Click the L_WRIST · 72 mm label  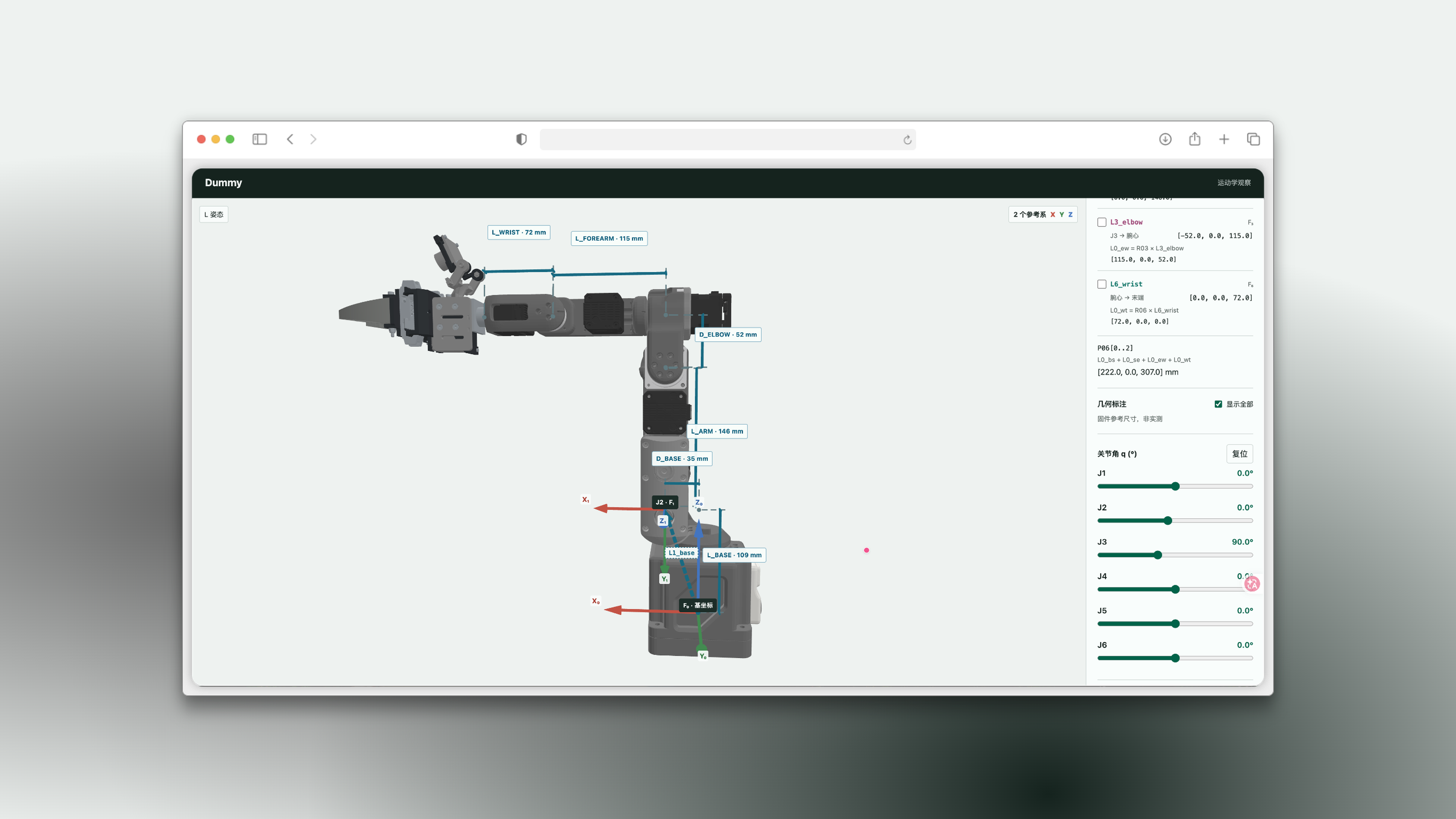519,232
